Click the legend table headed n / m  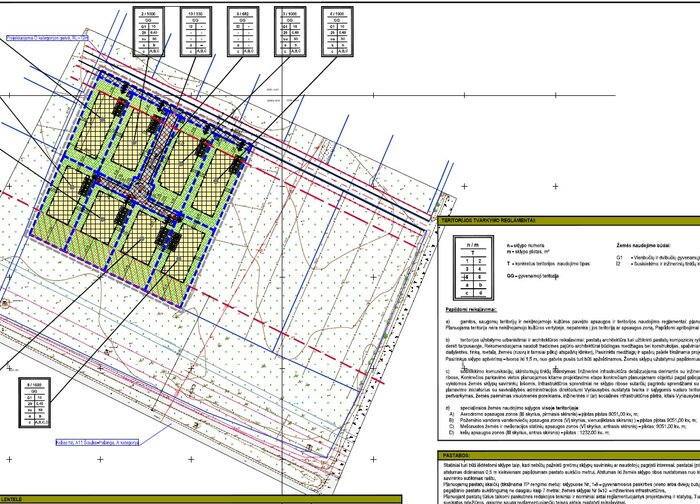coord(473,268)
